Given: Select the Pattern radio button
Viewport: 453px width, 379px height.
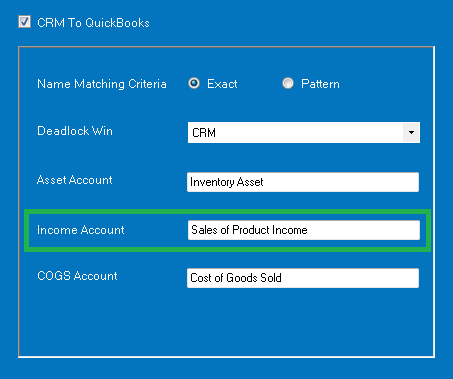Looking at the screenshot, I should pos(288,83).
